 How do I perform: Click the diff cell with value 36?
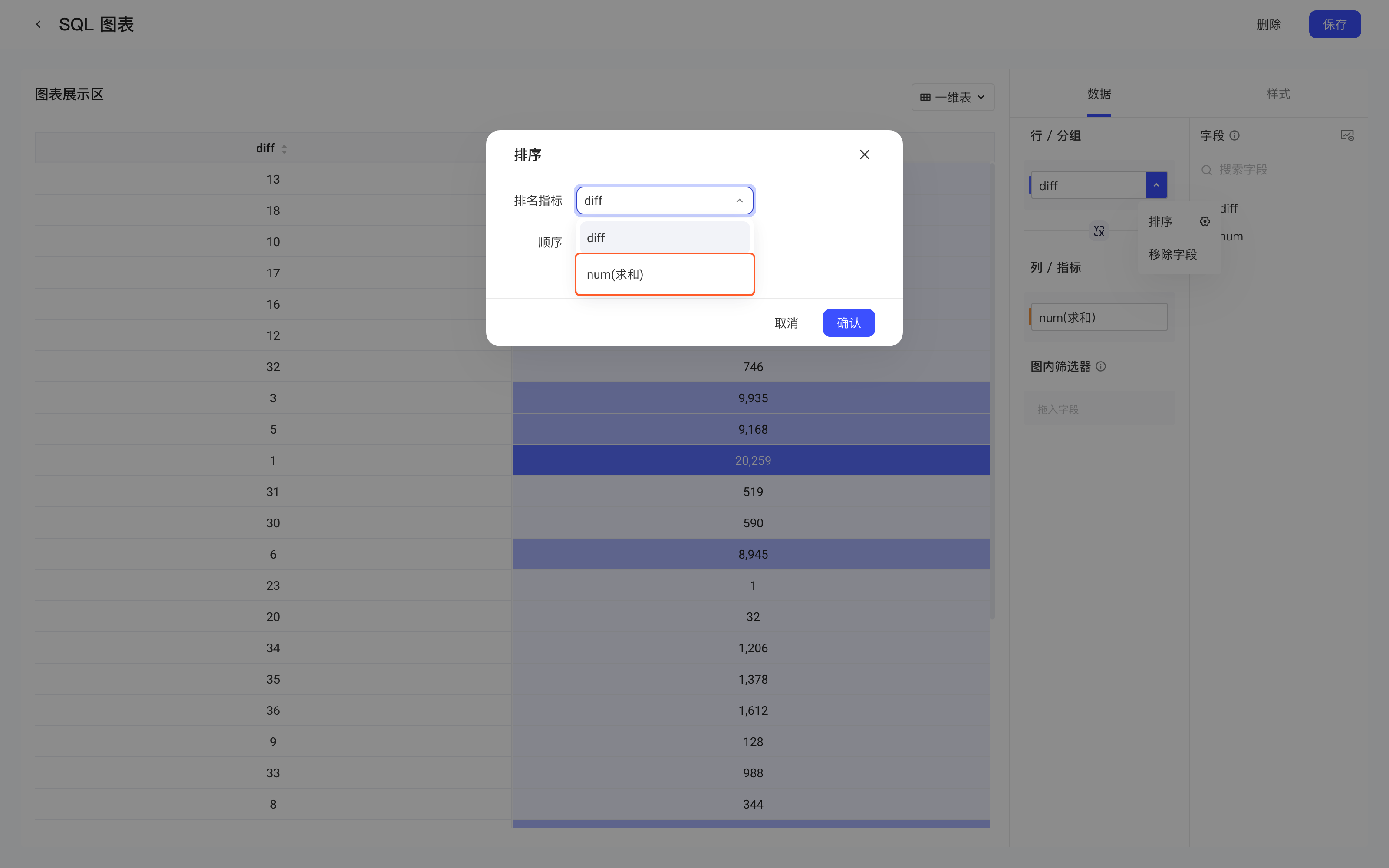click(273, 710)
